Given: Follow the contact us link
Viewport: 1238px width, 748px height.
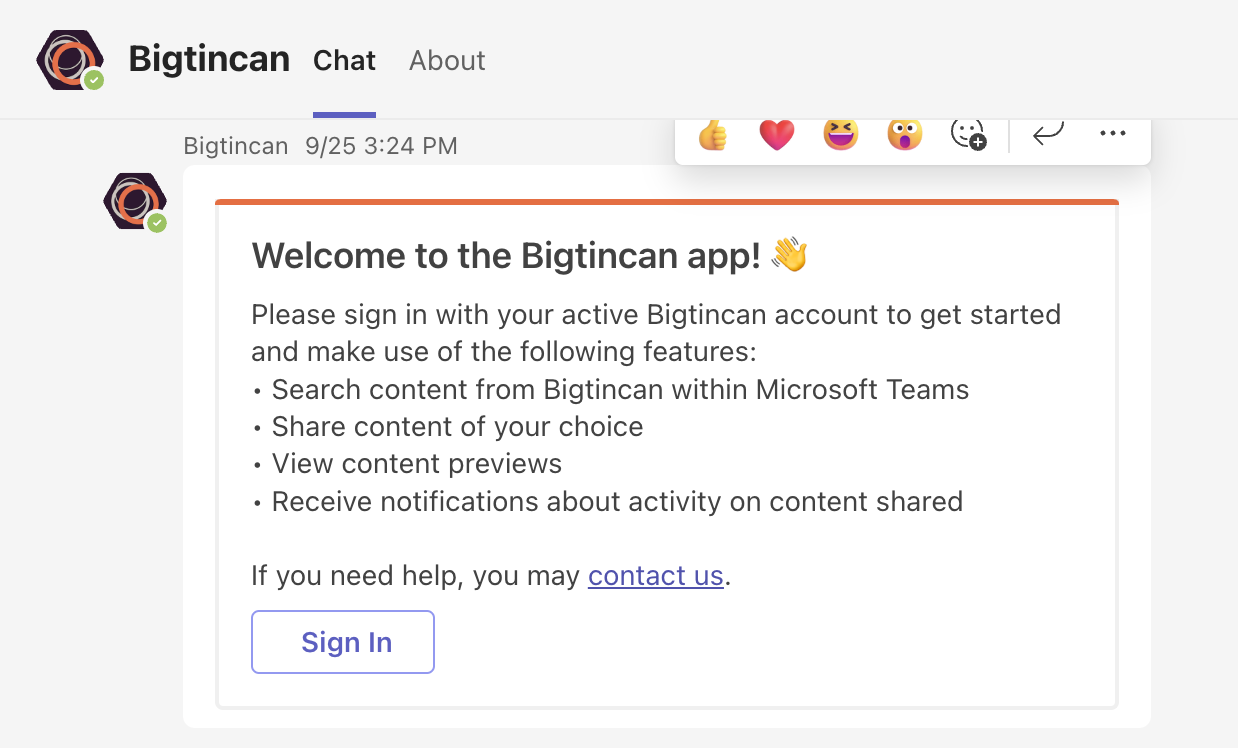Looking at the screenshot, I should pos(656,576).
